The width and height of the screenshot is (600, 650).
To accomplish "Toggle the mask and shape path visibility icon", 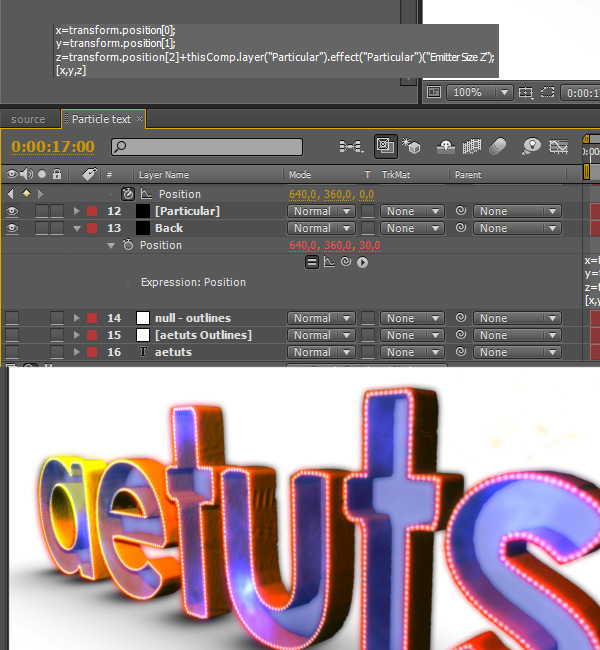I will (547, 92).
